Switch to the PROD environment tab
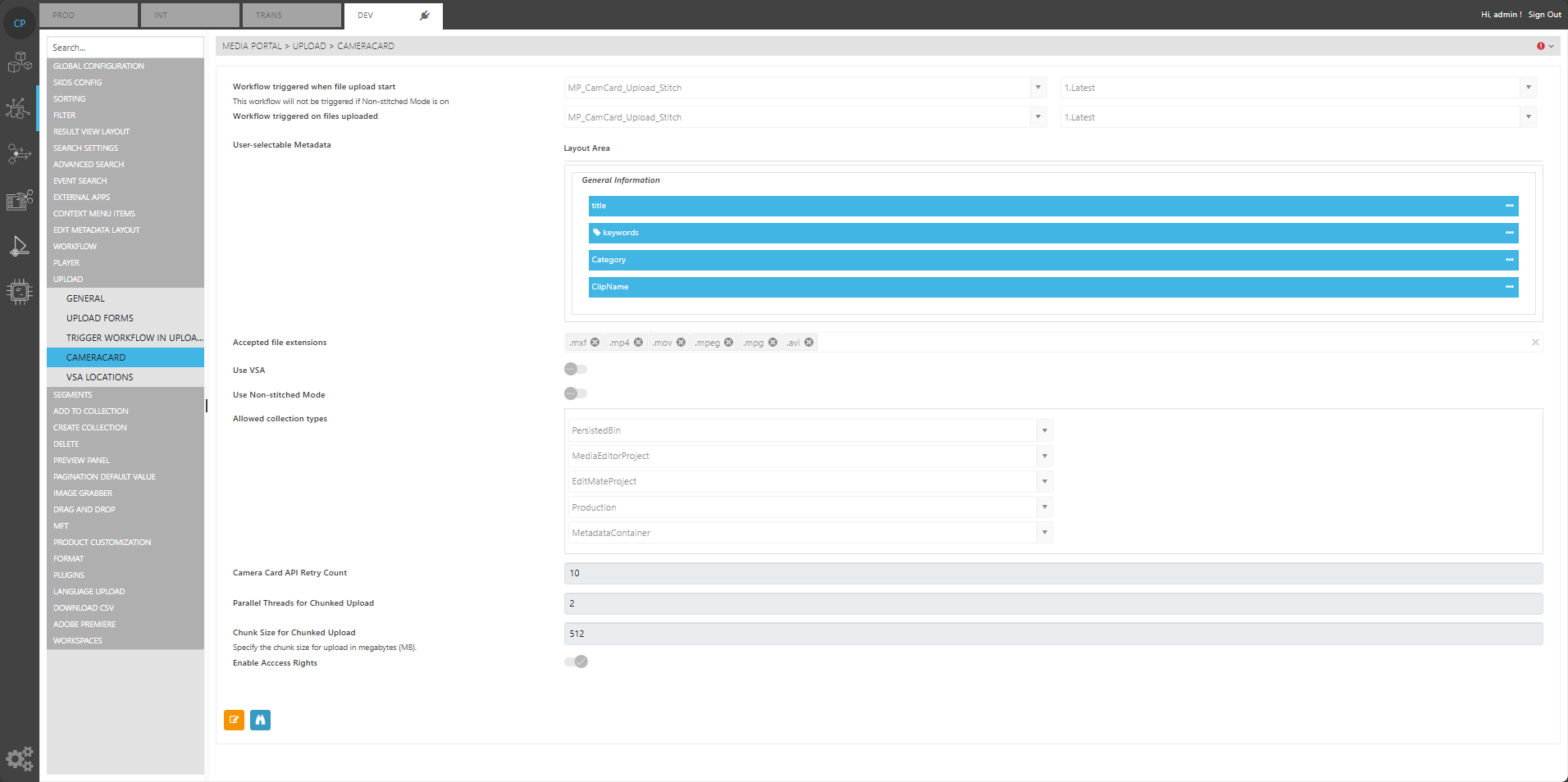1568x782 pixels. (88, 15)
